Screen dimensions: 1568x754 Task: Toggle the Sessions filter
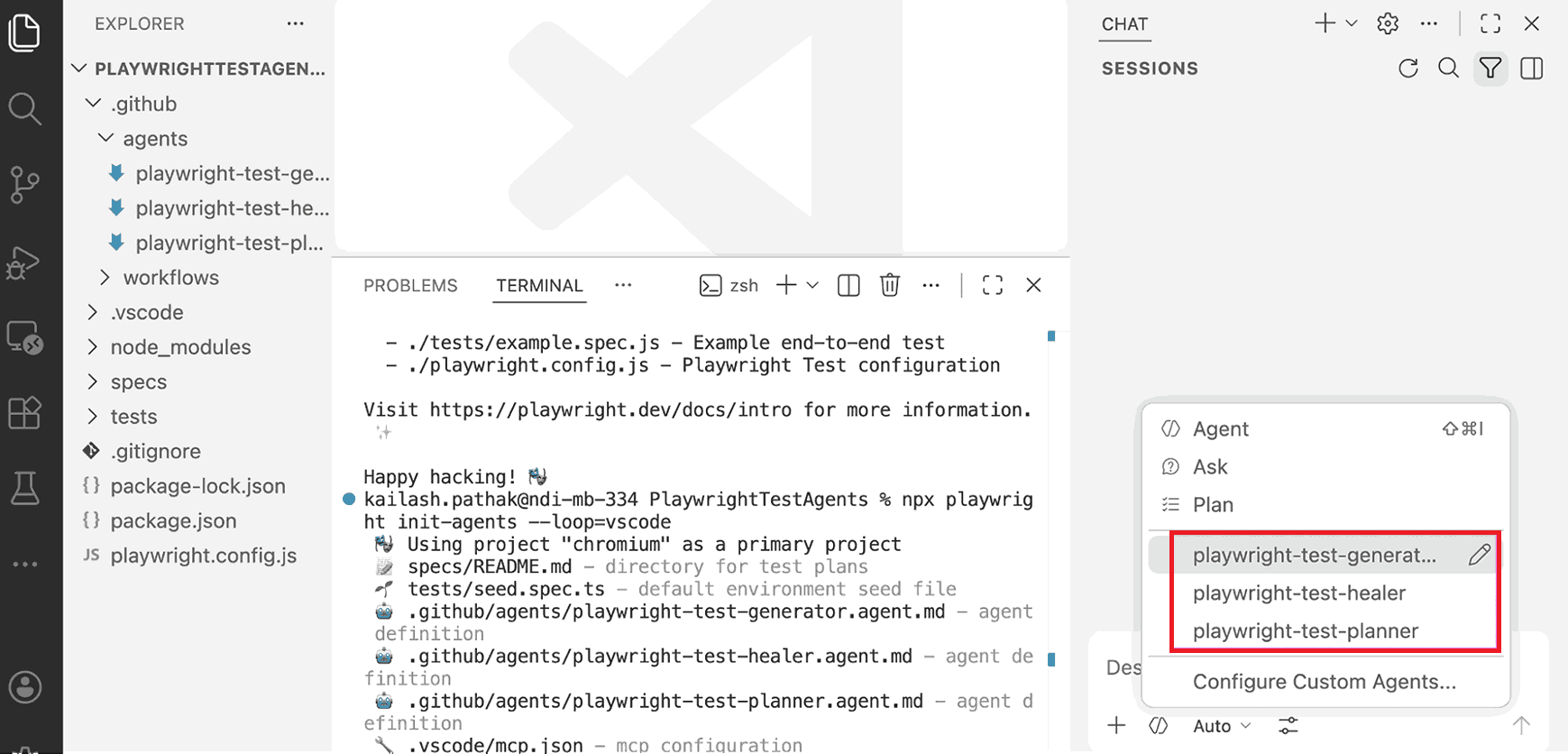pyautogui.click(x=1490, y=68)
